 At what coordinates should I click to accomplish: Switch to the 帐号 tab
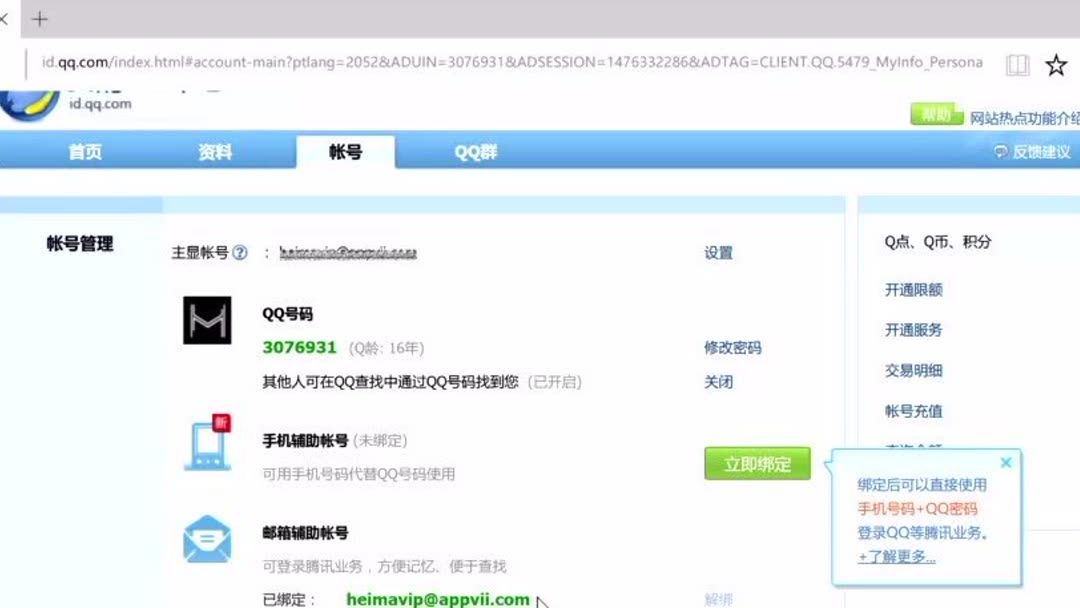point(346,151)
